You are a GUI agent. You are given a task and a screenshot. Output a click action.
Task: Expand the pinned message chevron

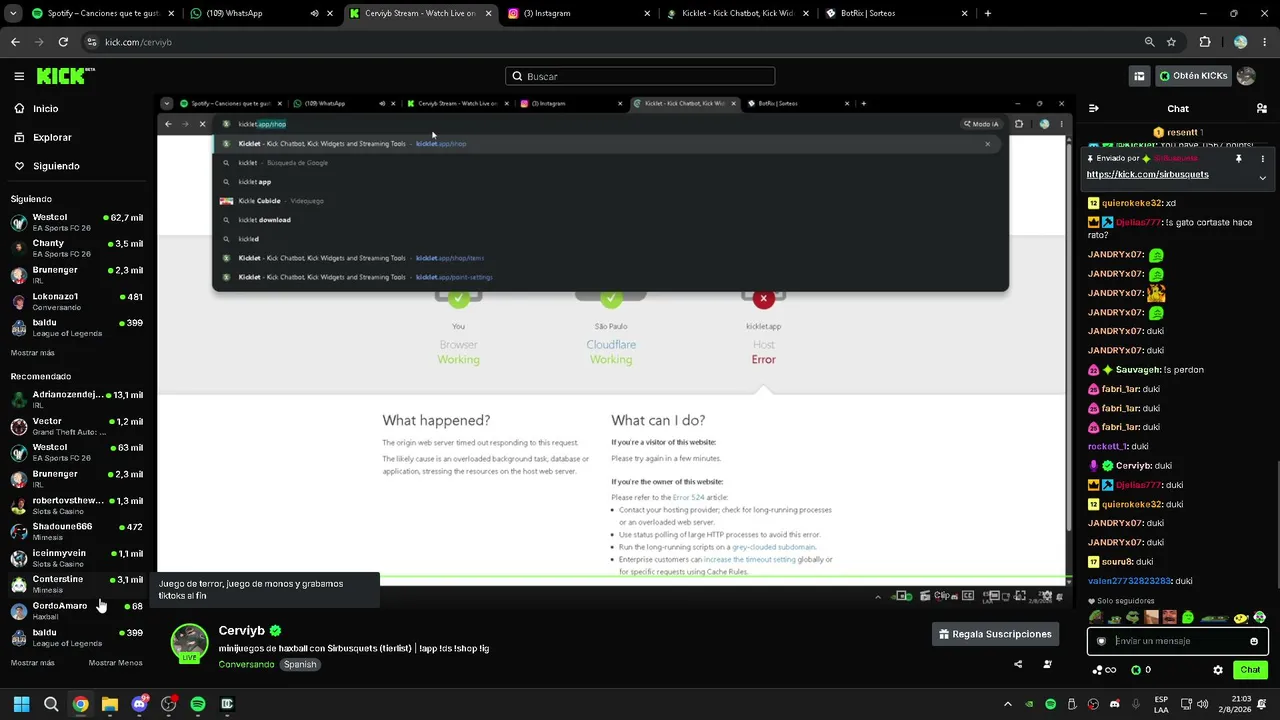point(1262,178)
